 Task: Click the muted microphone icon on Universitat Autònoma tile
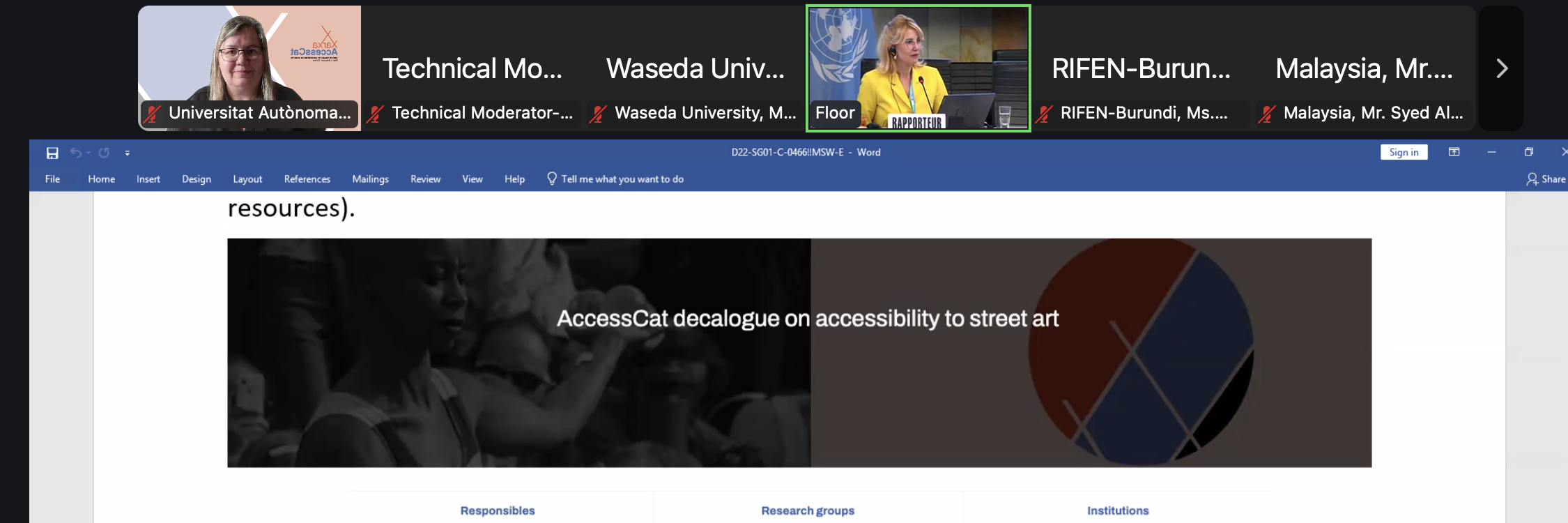click(x=153, y=113)
